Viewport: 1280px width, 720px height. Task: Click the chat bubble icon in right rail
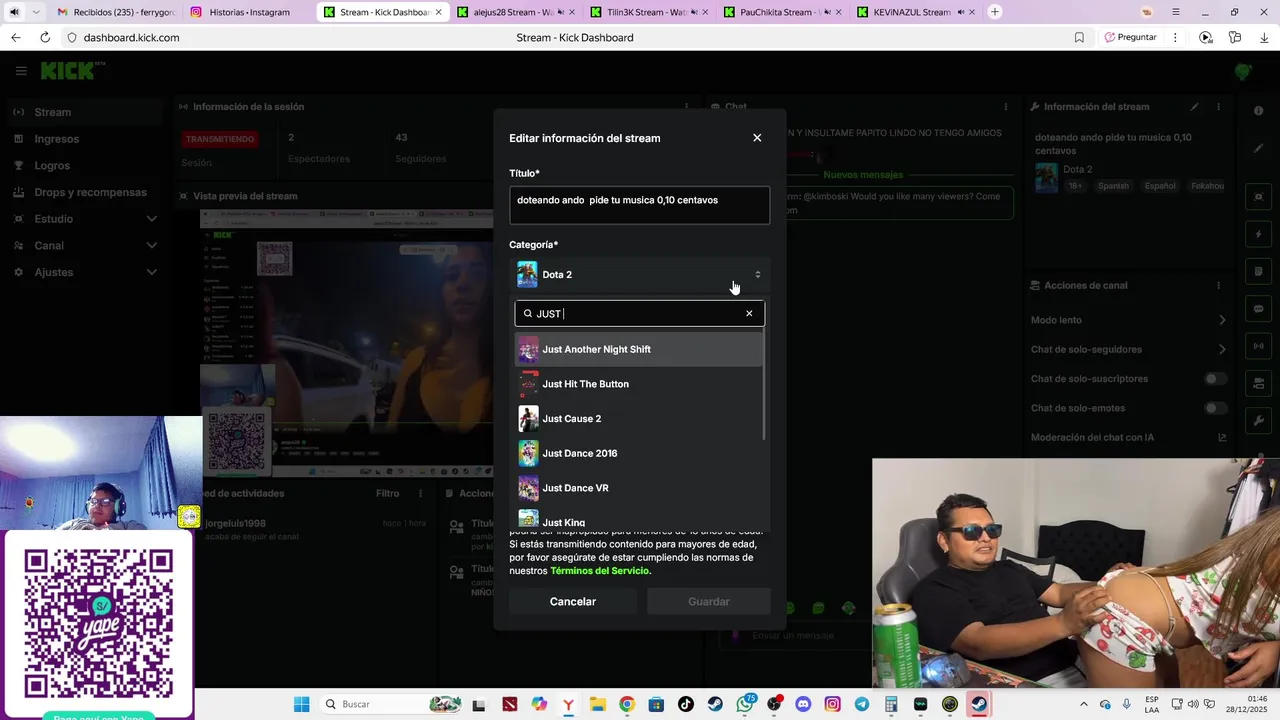click(x=1259, y=308)
